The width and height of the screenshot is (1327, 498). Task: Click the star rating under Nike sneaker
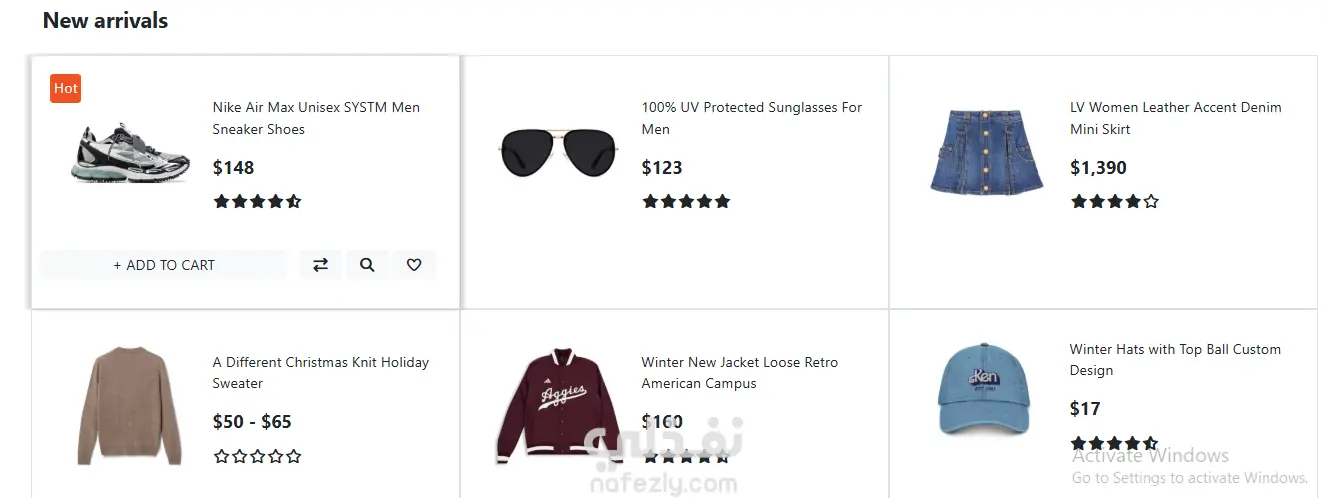(x=257, y=201)
